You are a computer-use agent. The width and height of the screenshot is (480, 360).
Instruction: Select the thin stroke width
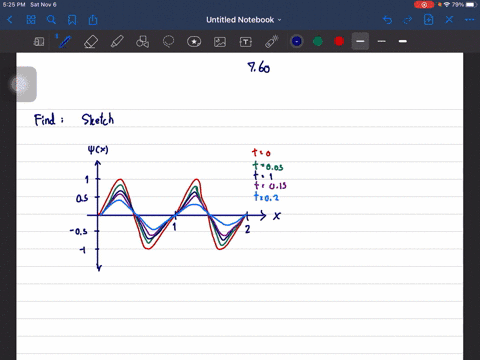(382, 41)
